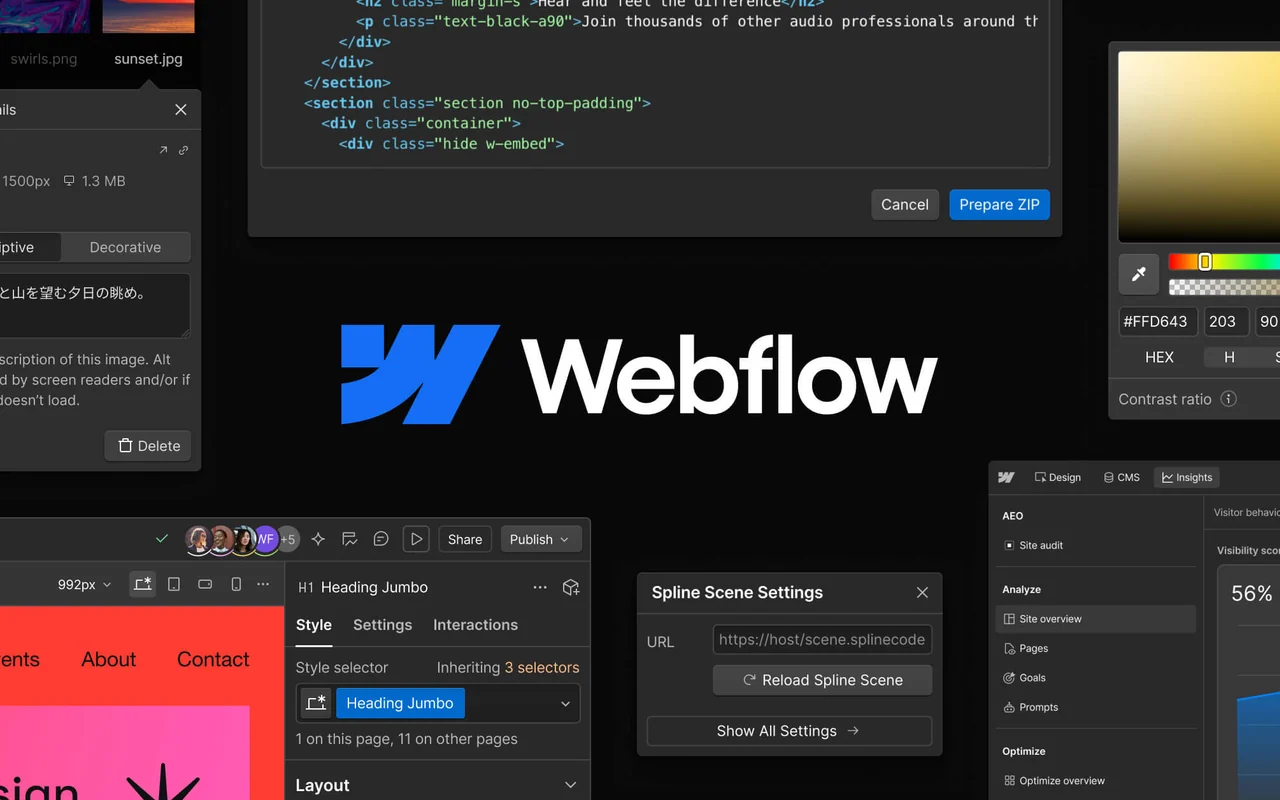Click the Prepare ZIP button
Screen dimensions: 1280x800
(x=999, y=204)
